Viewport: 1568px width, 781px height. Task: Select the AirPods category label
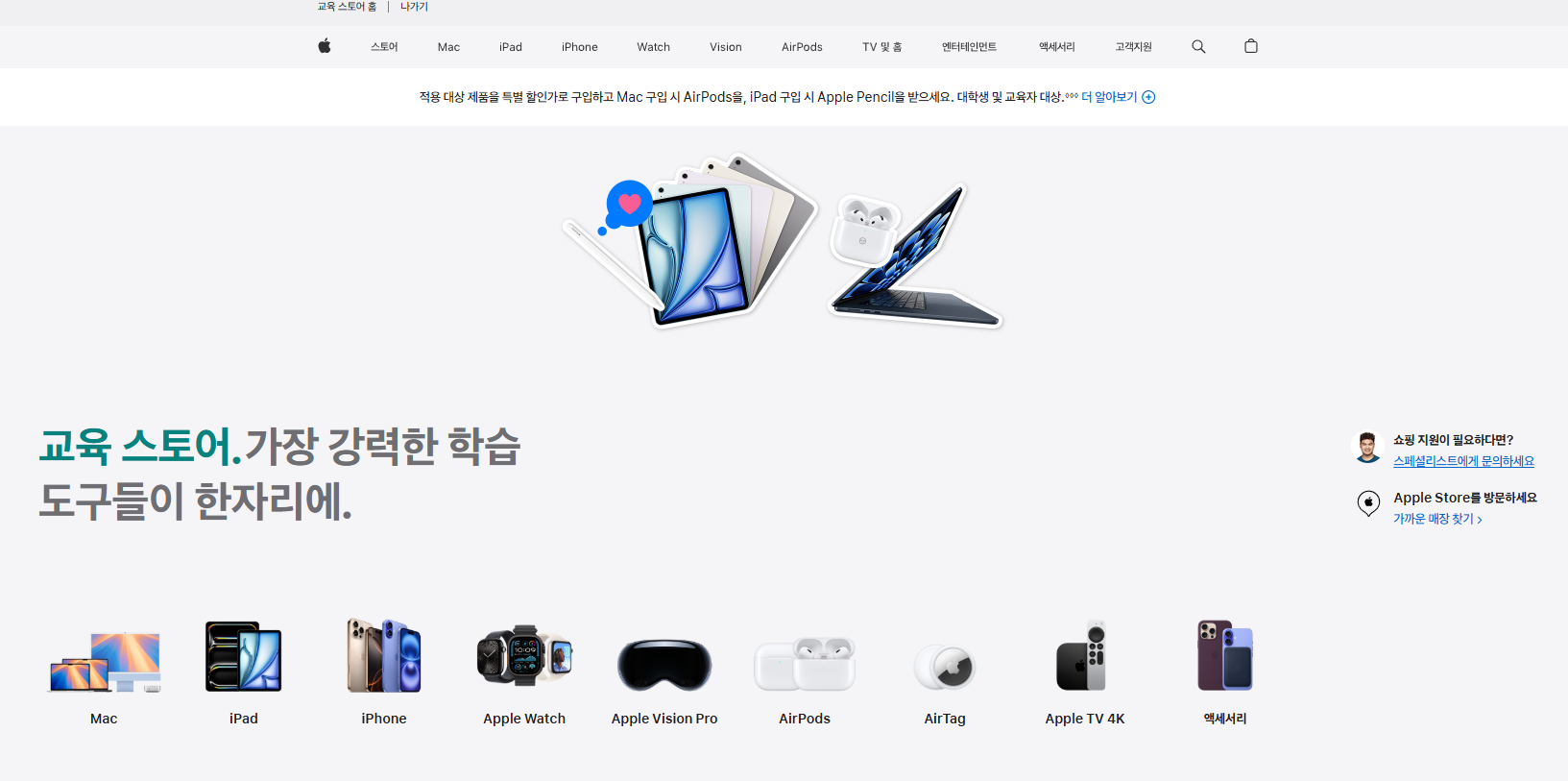pos(805,719)
